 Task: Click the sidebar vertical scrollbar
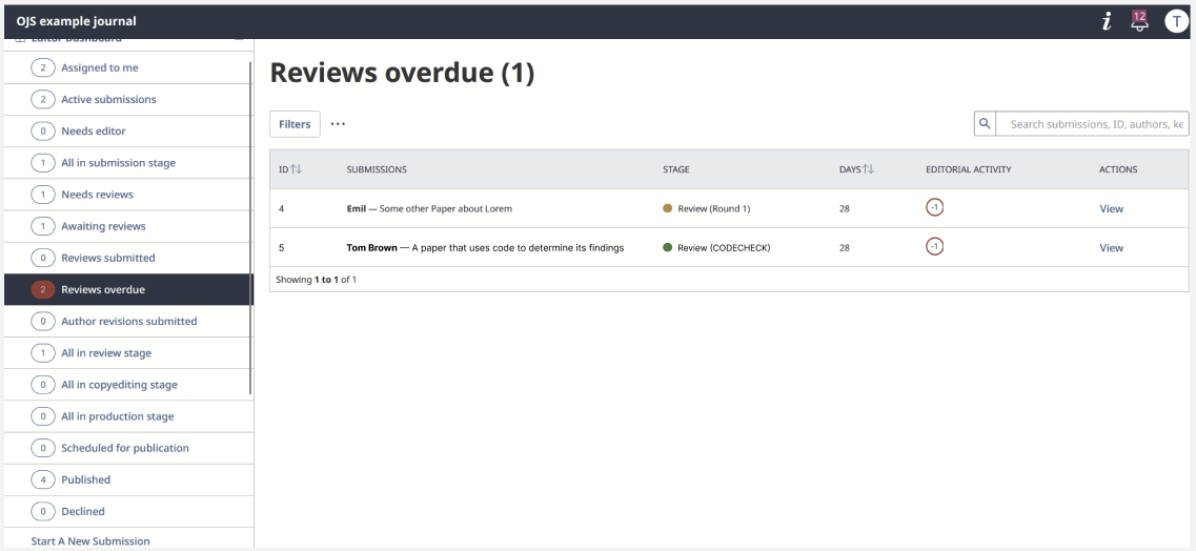[250, 230]
